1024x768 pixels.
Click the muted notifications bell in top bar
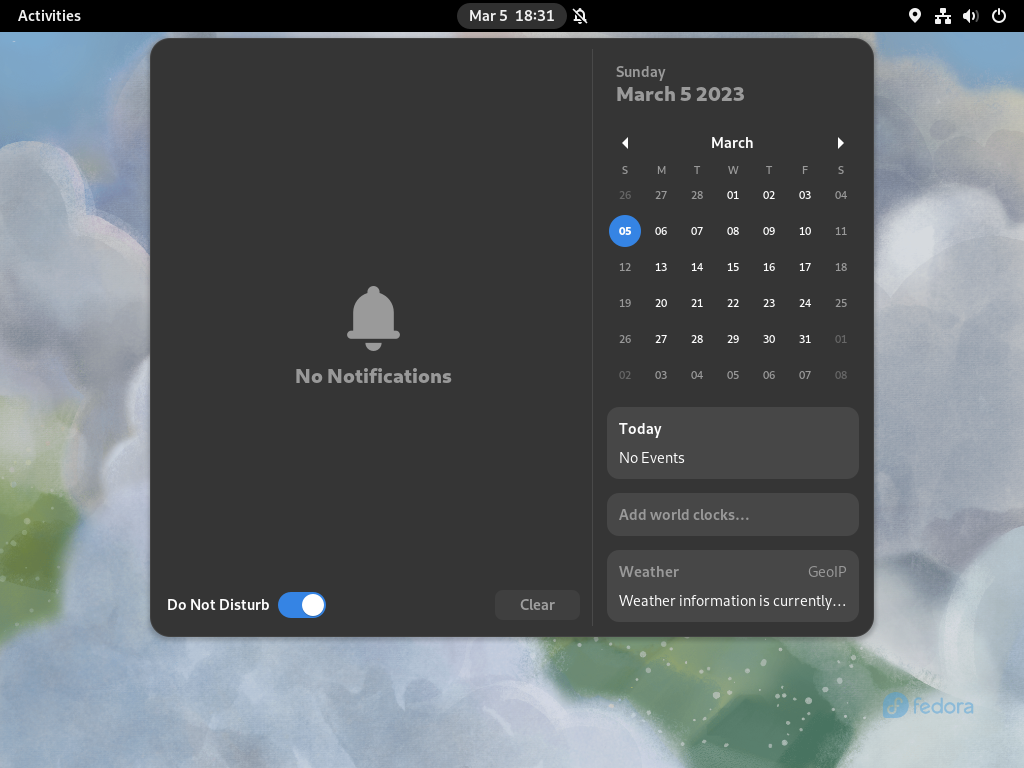pos(580,16)
